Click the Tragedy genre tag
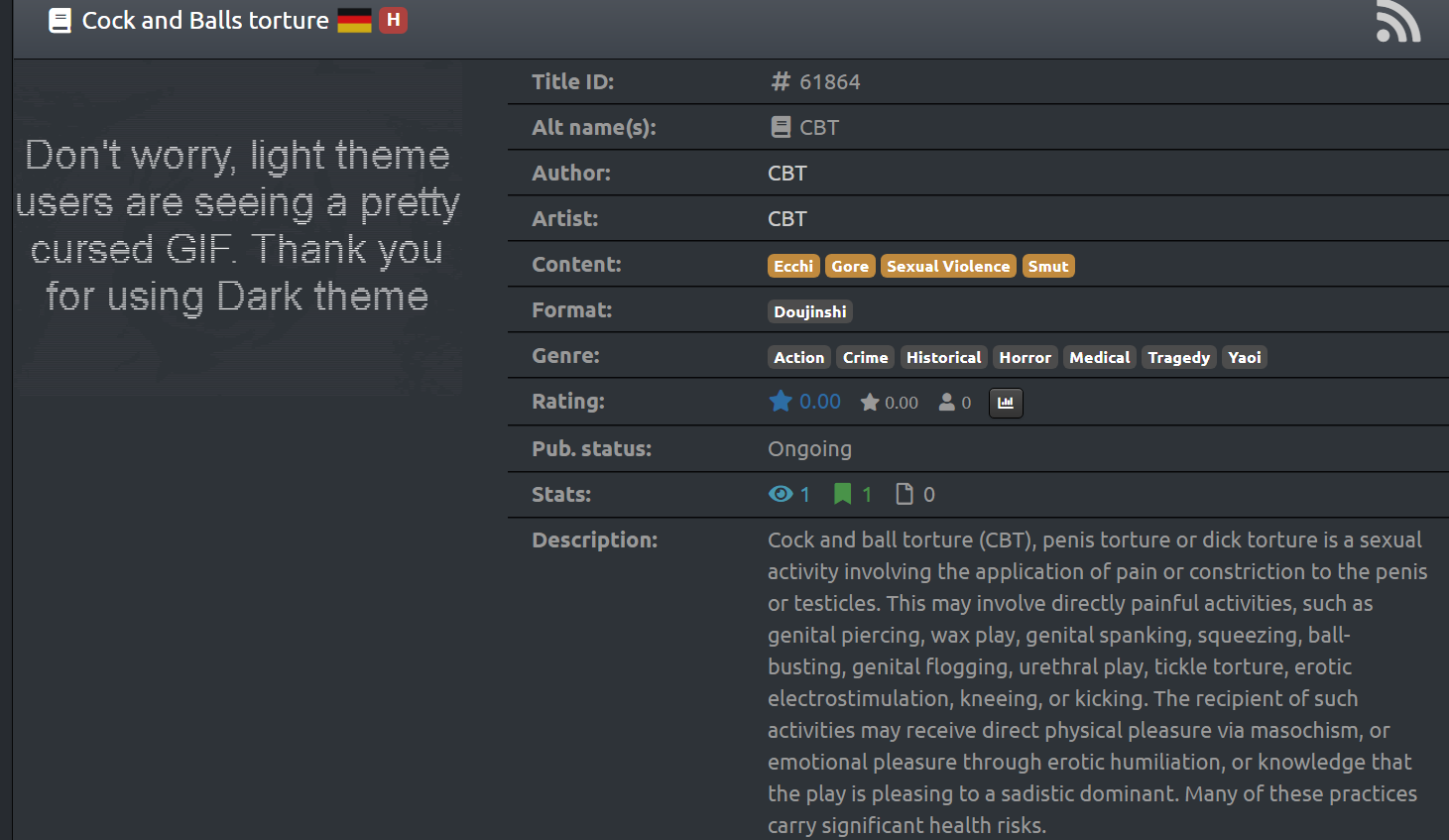This screenshot has width=1449, height=840. click(1178, 357)
